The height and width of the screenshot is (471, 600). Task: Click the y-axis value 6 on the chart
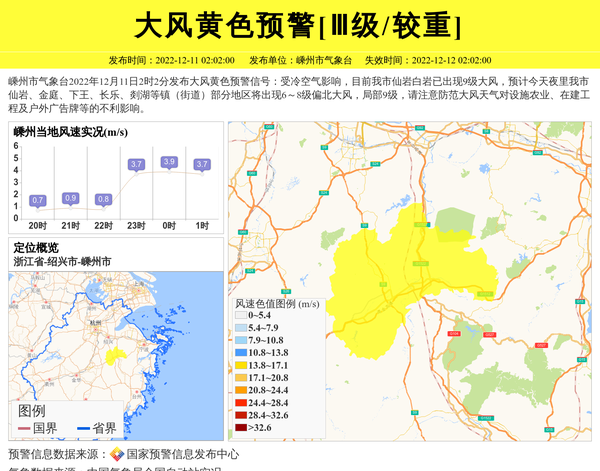[x=16, y=145]
